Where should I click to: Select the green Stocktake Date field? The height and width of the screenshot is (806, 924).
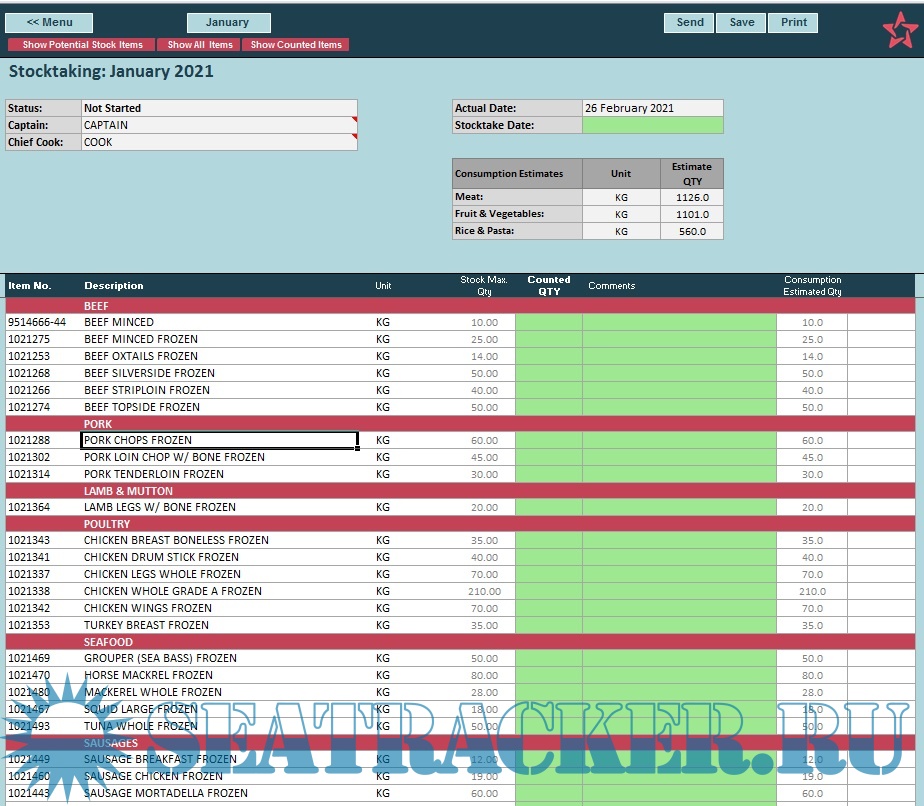[x=652, y=125]
